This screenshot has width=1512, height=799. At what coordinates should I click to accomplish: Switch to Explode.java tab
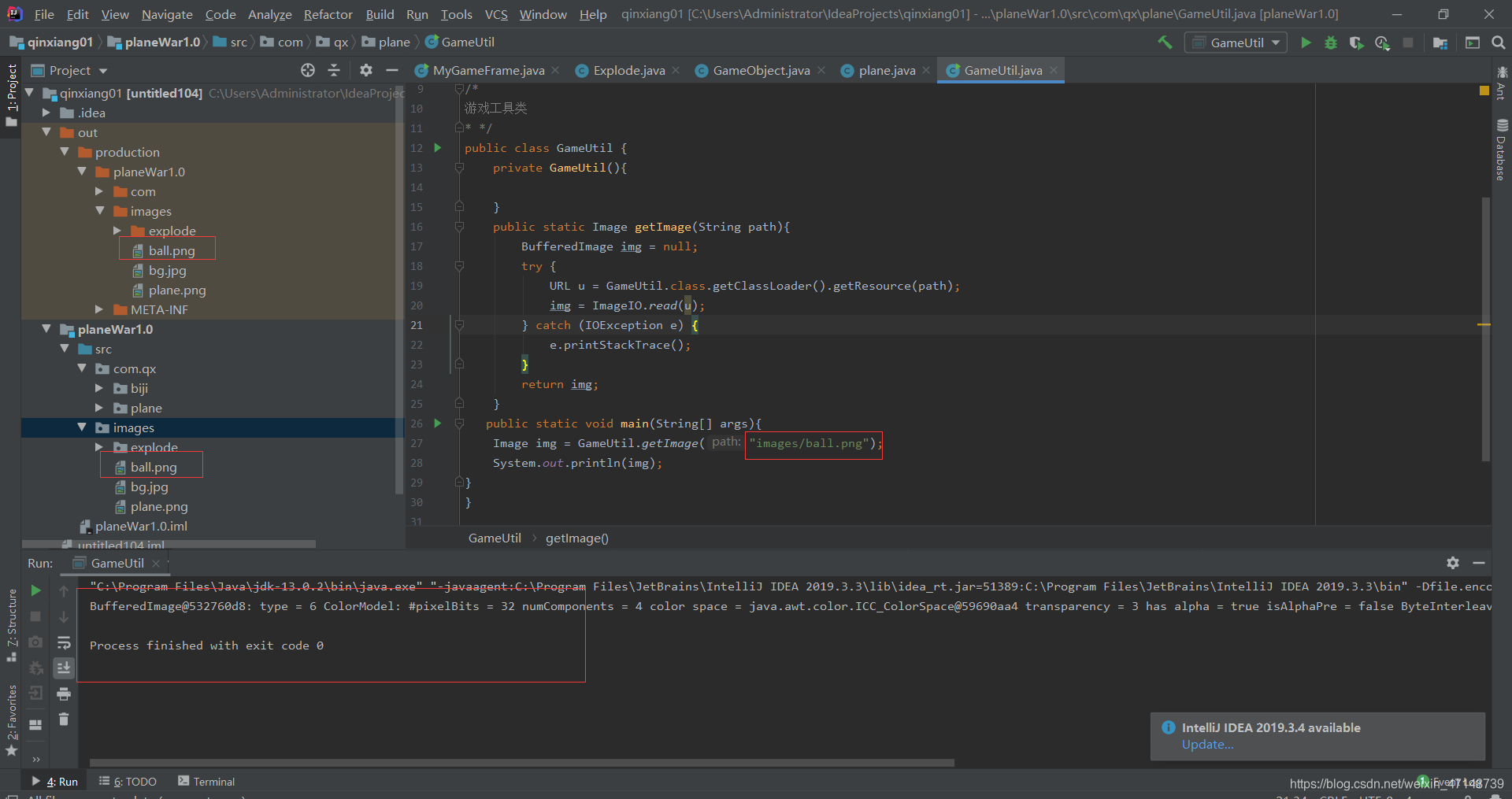coord(628,70)
